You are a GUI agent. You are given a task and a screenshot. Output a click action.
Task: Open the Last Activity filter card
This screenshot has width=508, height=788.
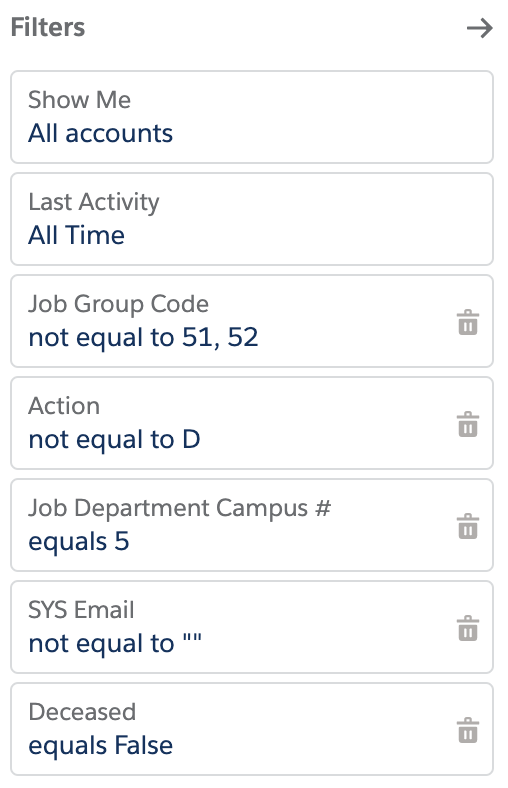252,219
